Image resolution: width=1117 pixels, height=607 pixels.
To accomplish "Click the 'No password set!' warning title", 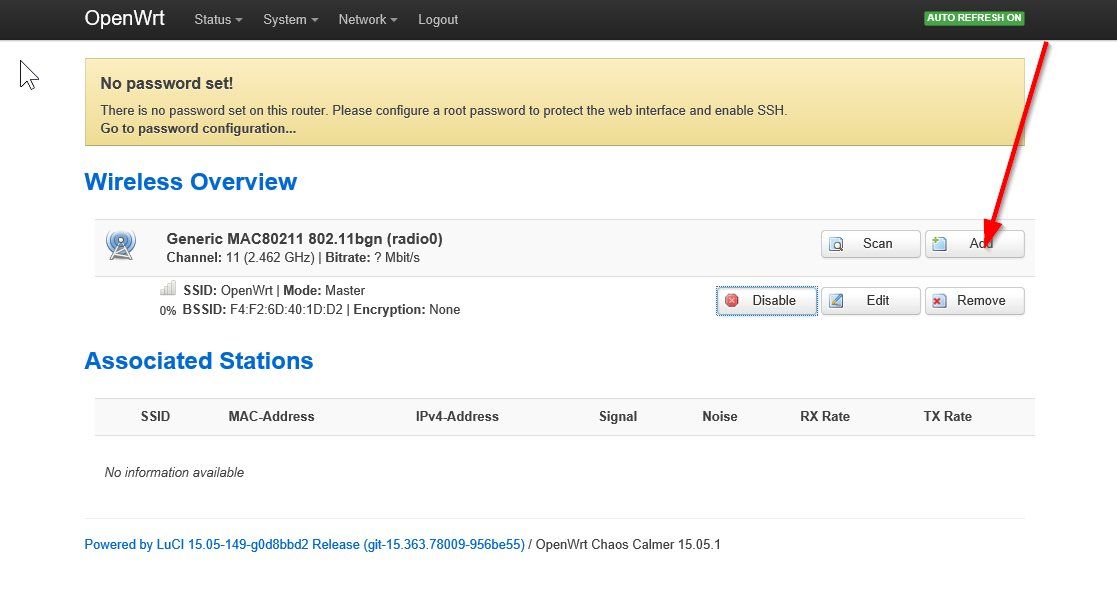I will point(167,83).
